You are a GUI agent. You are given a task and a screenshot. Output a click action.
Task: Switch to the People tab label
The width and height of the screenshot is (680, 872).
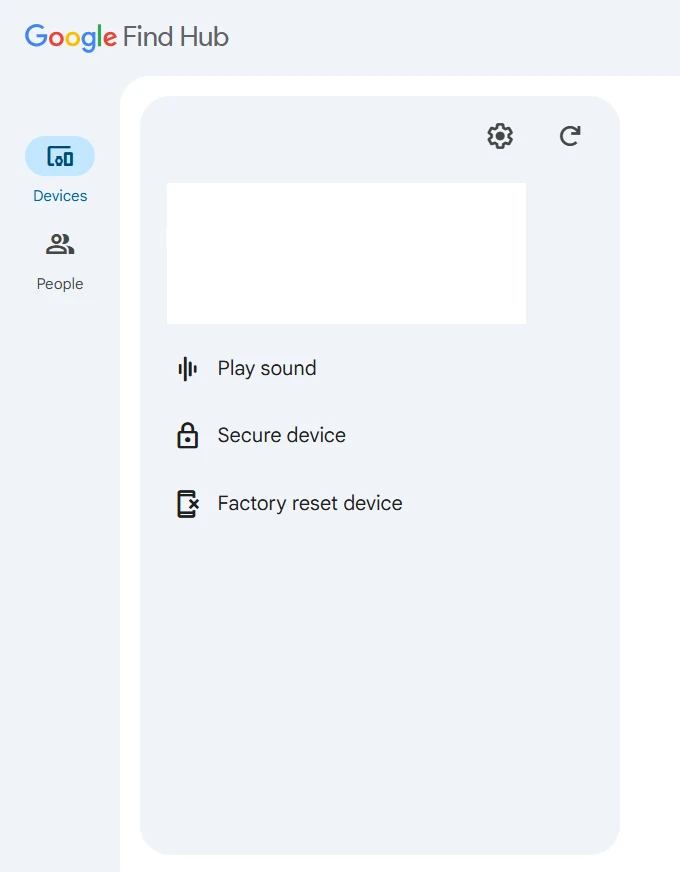coord(60,284)
